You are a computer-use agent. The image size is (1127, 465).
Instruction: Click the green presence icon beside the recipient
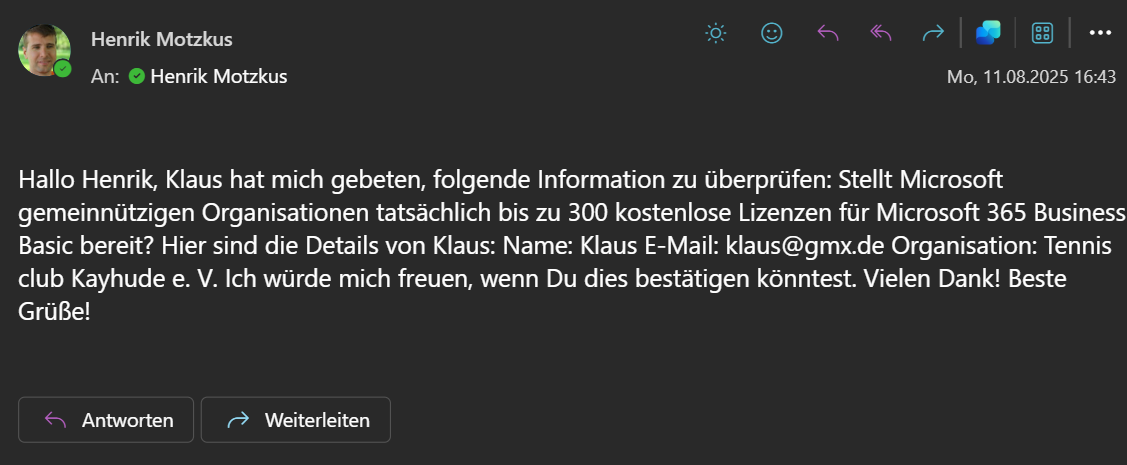tap(137, 76)
